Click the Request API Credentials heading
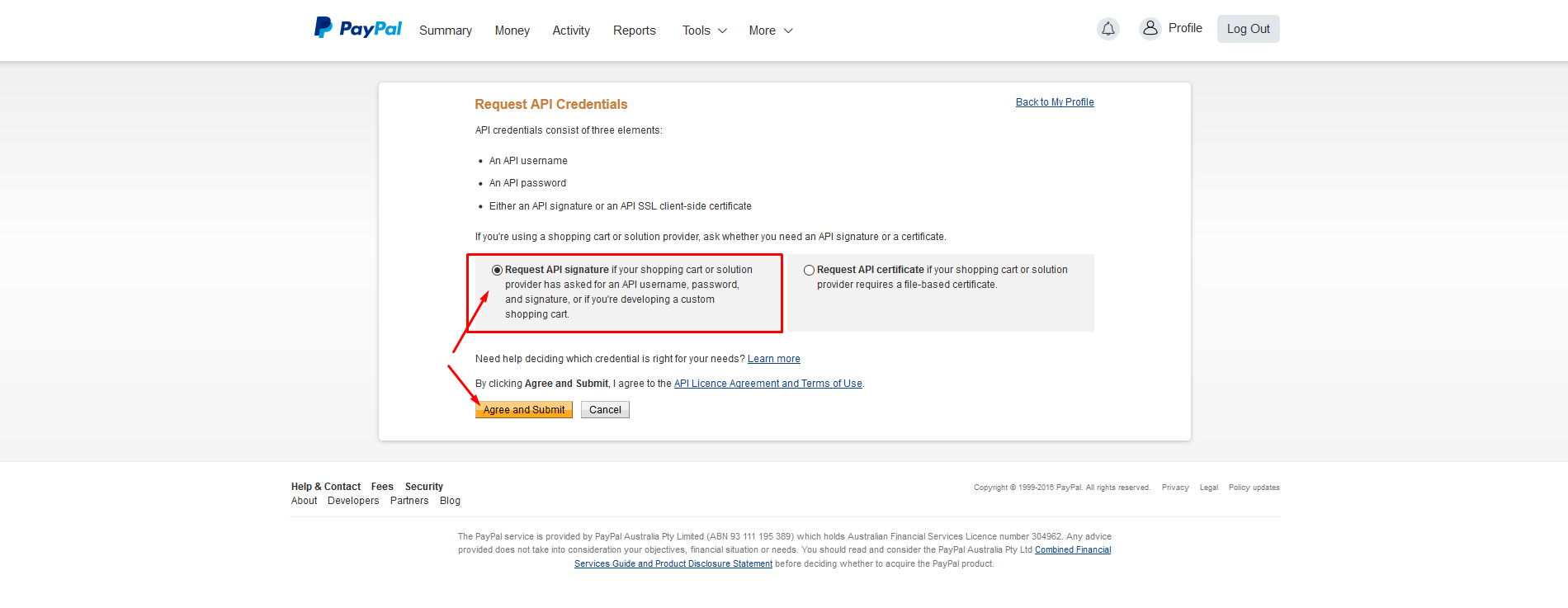1568x608 pixels. click(x=551, y=104)
